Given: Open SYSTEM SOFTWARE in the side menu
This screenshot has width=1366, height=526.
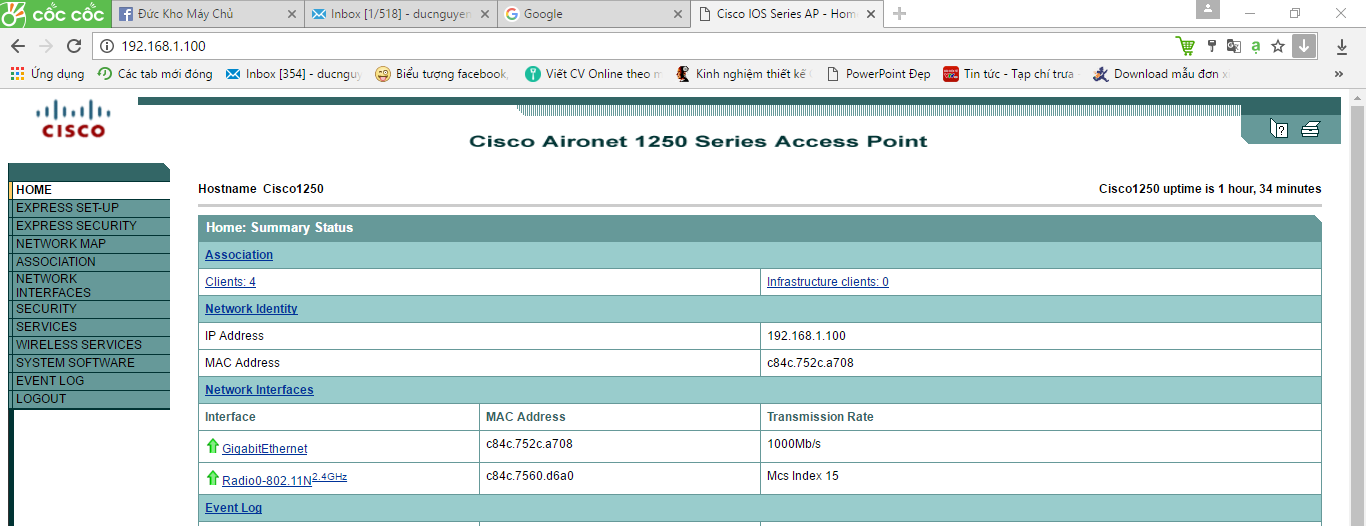Looking at the screenshot, I should [90, 363].
